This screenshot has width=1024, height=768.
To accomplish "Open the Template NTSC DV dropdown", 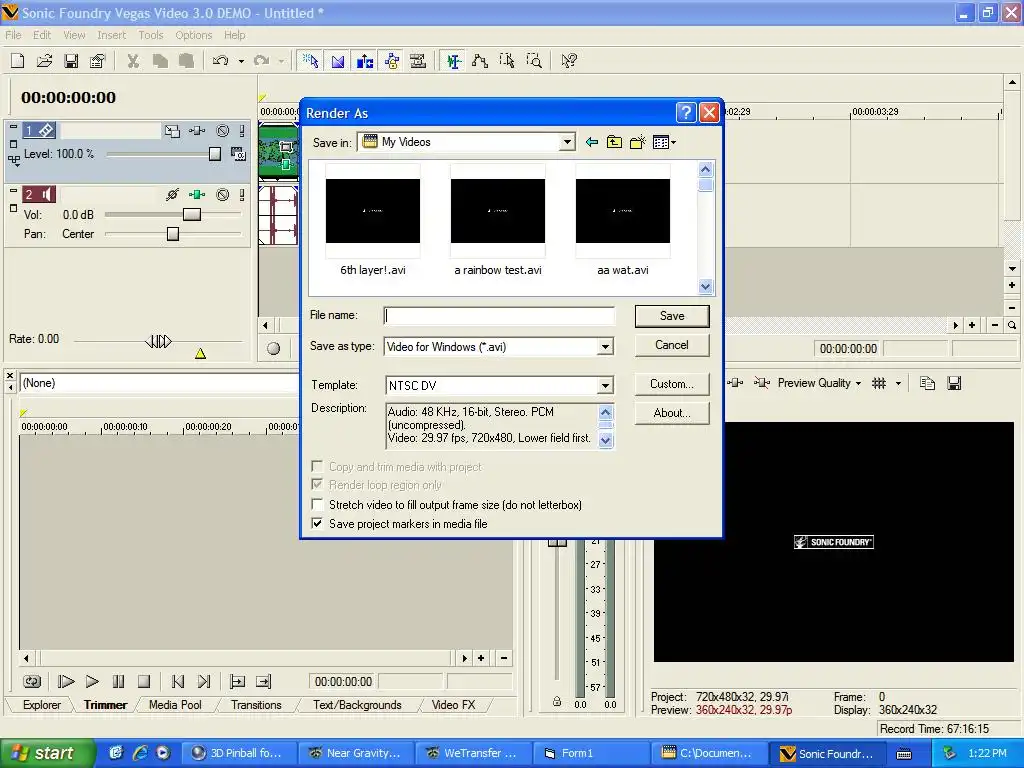I will [605, 385].
